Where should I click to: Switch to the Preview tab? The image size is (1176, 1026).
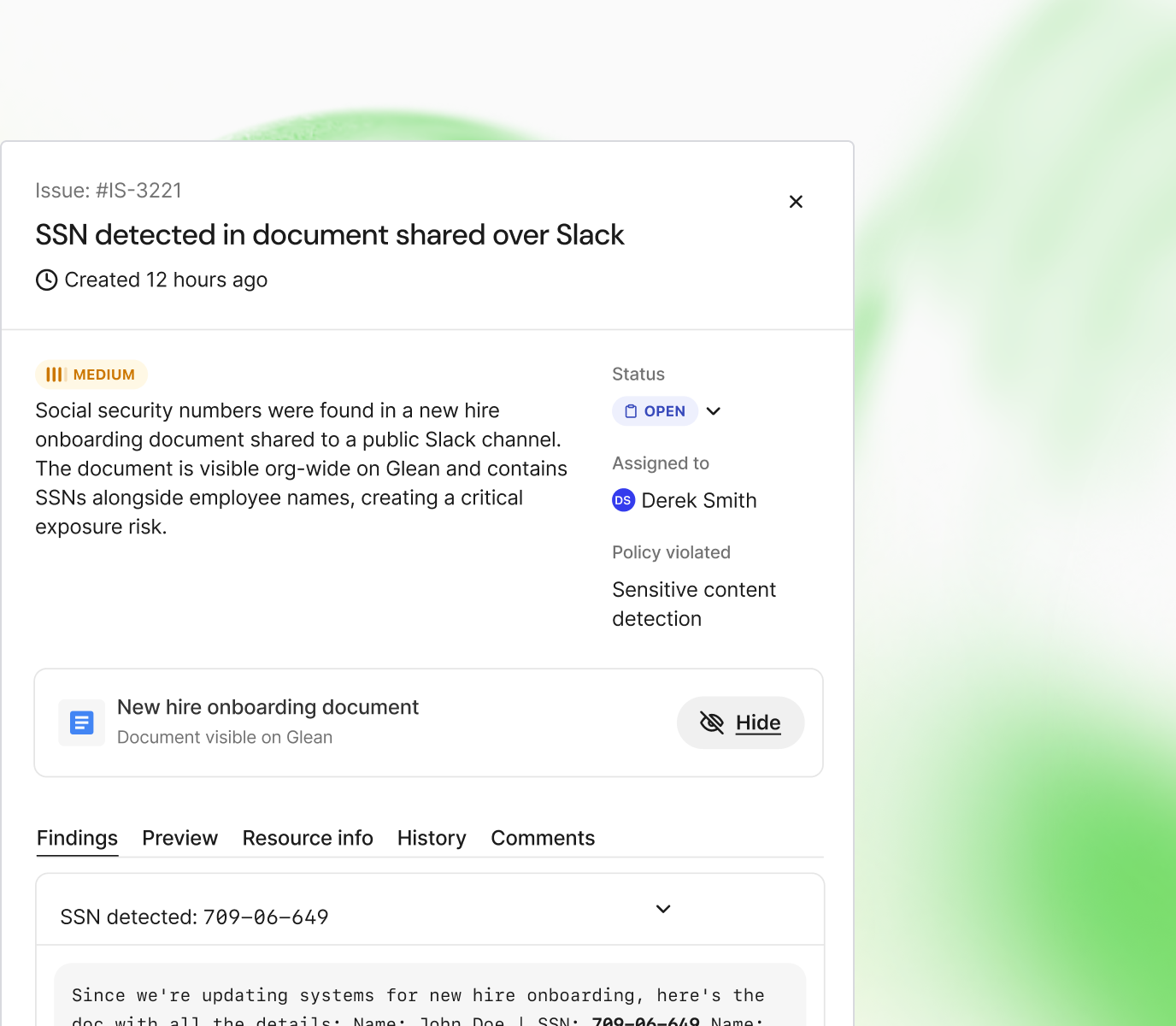click(x=179, y=838)
